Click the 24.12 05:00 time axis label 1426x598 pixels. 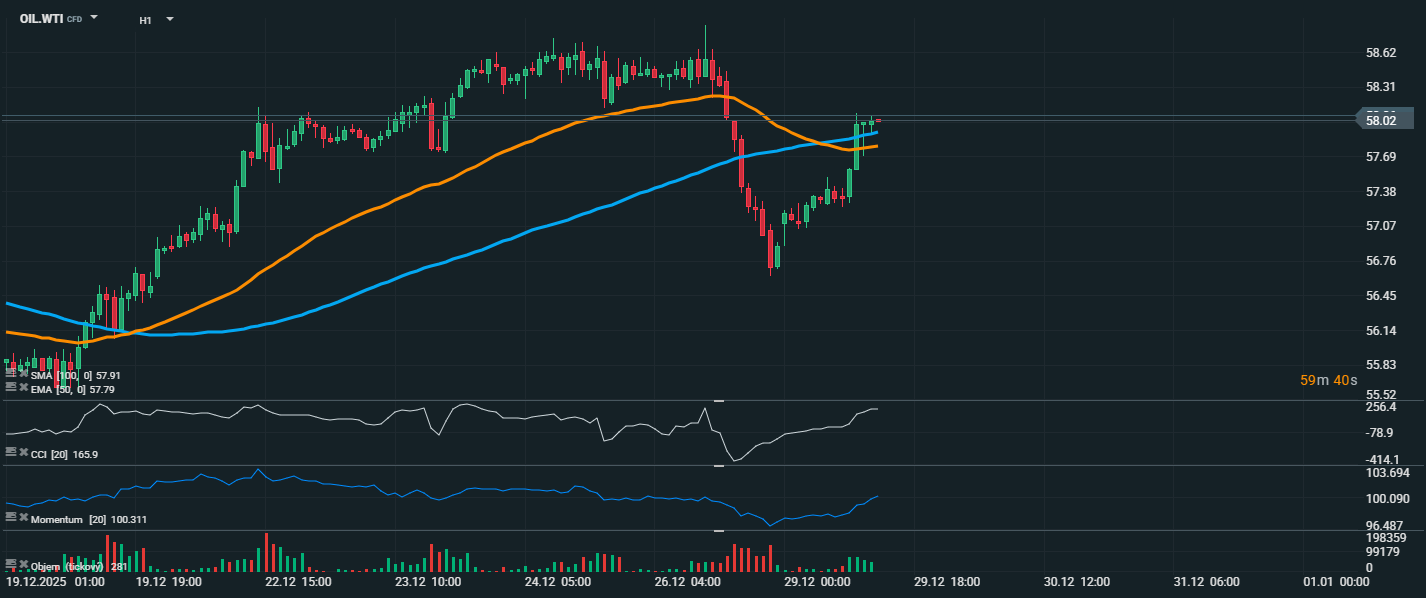(558, 581)
